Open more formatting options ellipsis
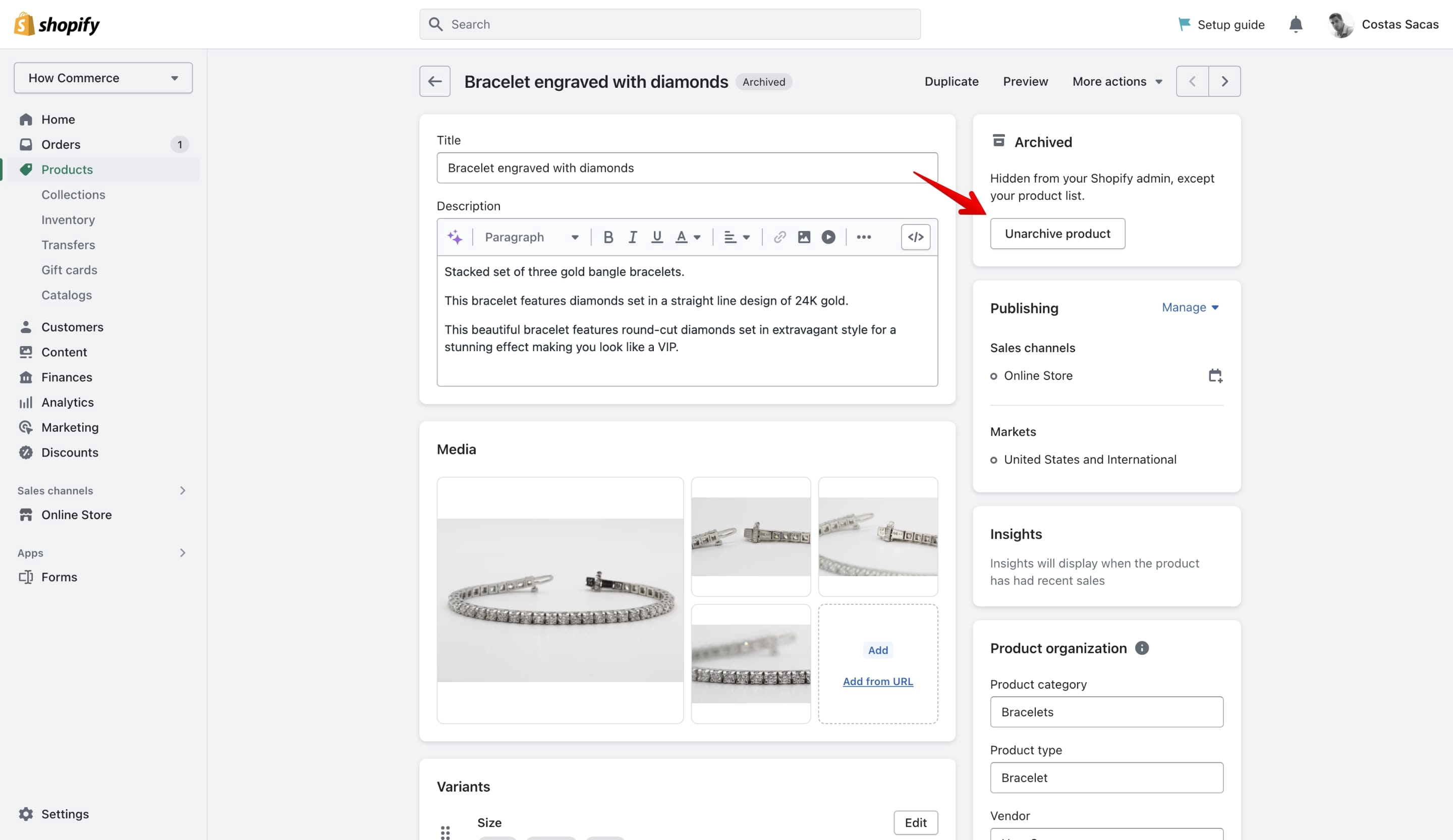 [x=864, y=237]
